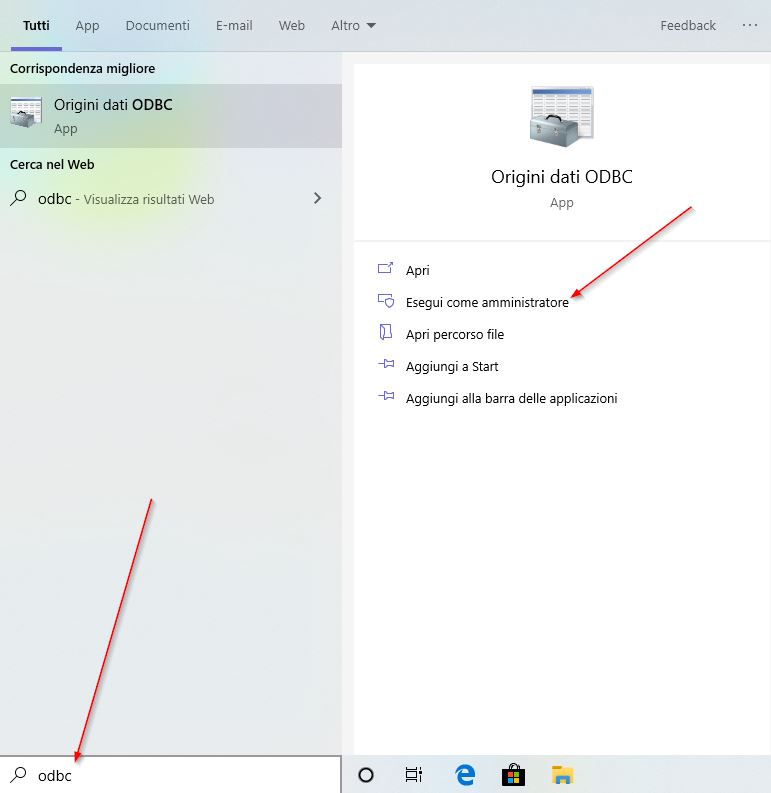Open the three-dots more options menu
The image size is (771, 793).
tap(749, 25)
